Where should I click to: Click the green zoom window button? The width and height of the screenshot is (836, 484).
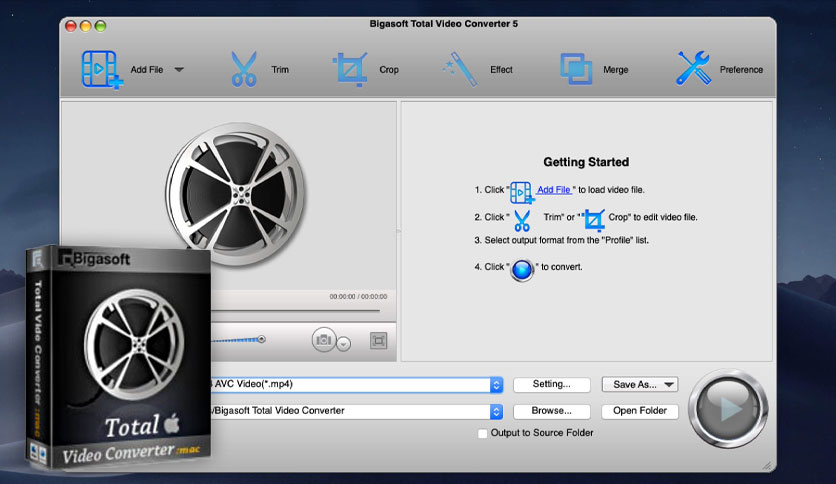100,26
